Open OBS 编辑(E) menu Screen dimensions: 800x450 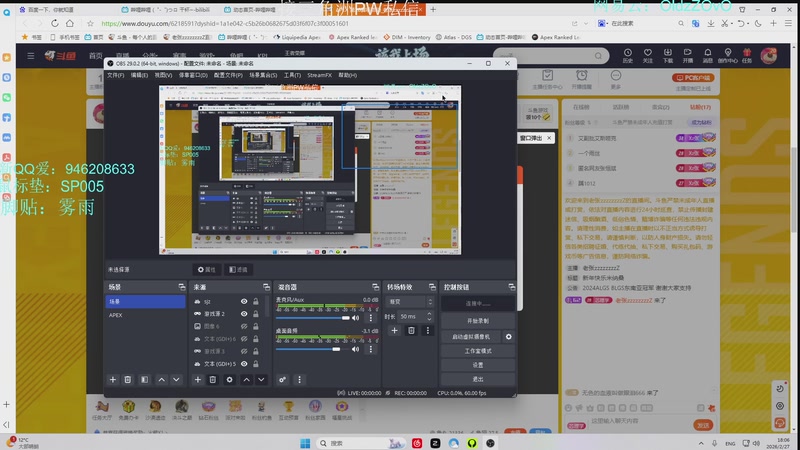tap(139, 75)
